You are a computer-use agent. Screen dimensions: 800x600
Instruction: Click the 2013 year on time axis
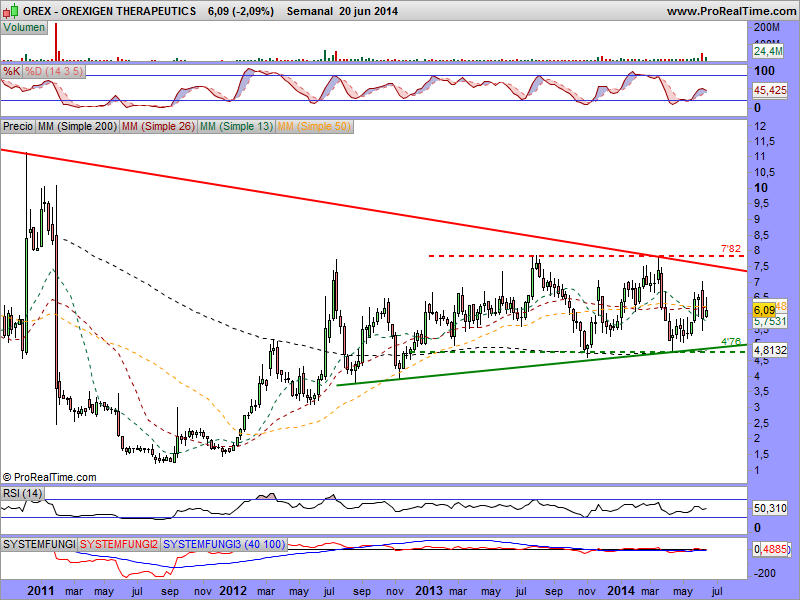pos(429,591)
